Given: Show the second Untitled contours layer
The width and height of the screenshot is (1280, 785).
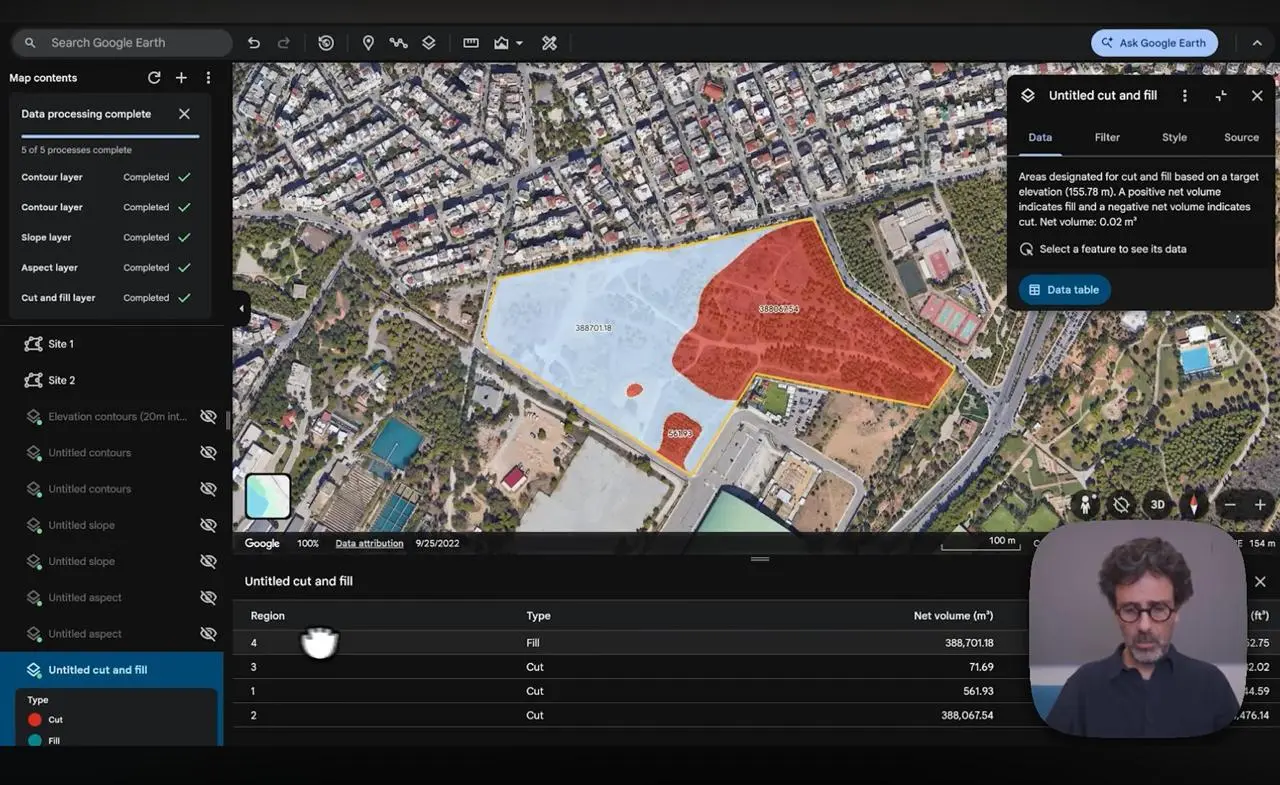Looking at the screenshot, I should (208, 489).
